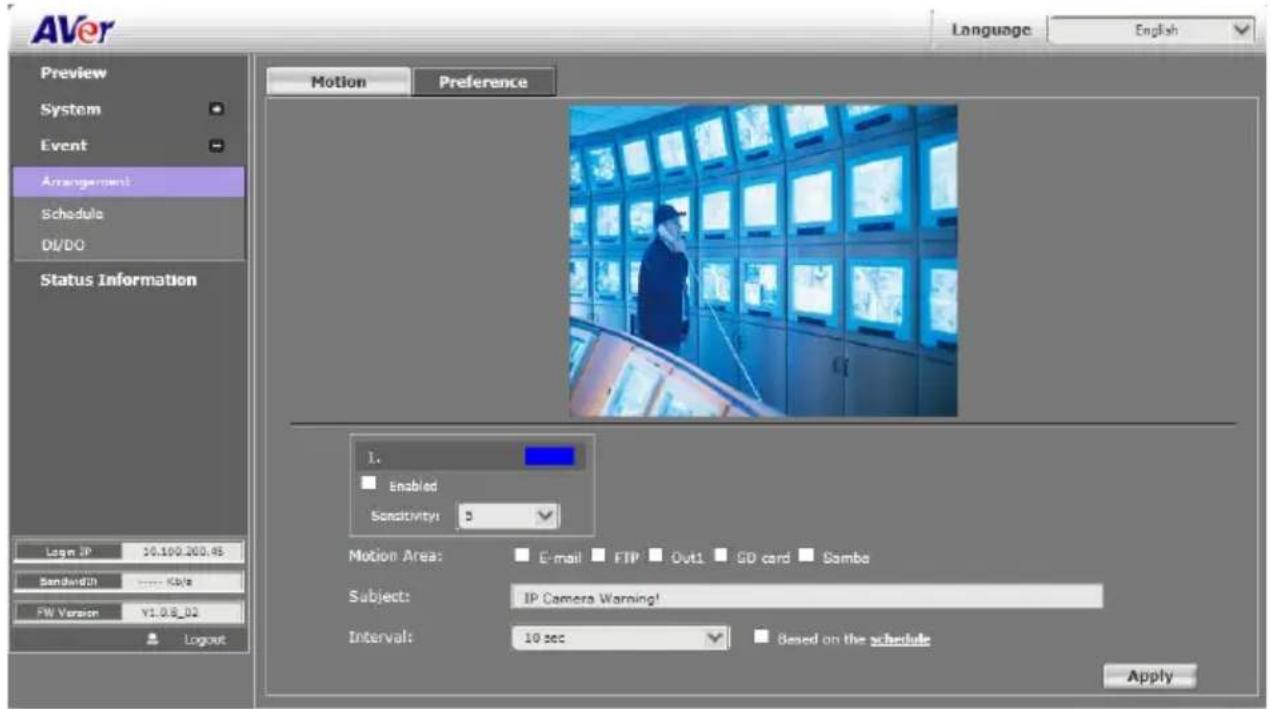
Task: Open the System menu section
Action: pyautogui.click(x=70, y=109)
